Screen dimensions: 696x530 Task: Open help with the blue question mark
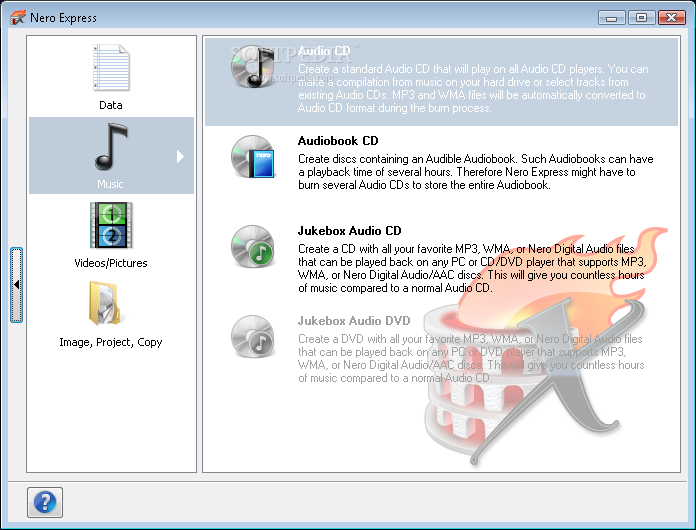click(x=45, y=502)
